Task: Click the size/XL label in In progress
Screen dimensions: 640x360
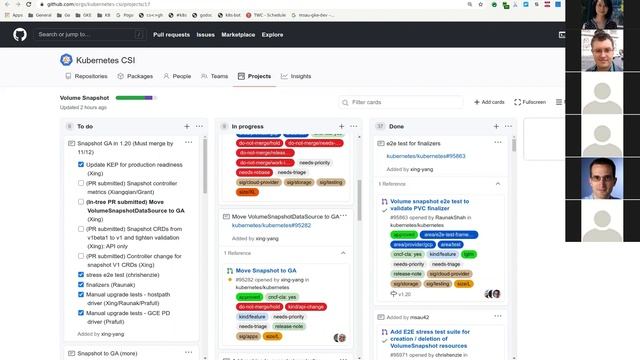Action: [x=247, y=192]
